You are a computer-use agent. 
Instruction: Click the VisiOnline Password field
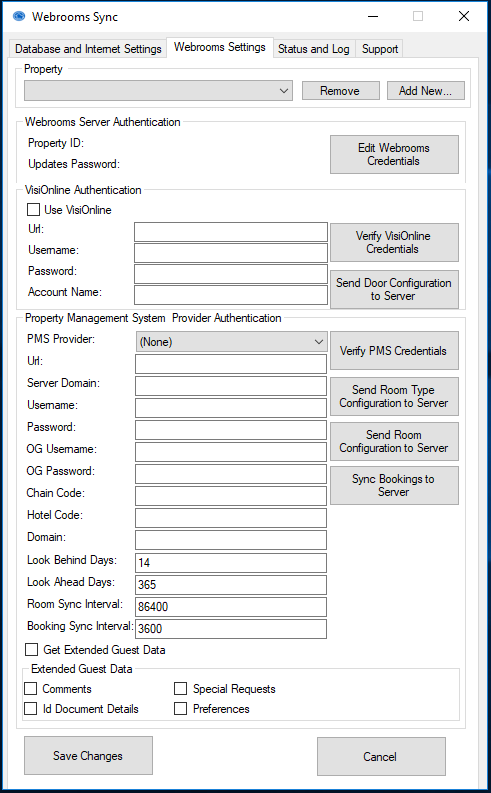(231, 274)
